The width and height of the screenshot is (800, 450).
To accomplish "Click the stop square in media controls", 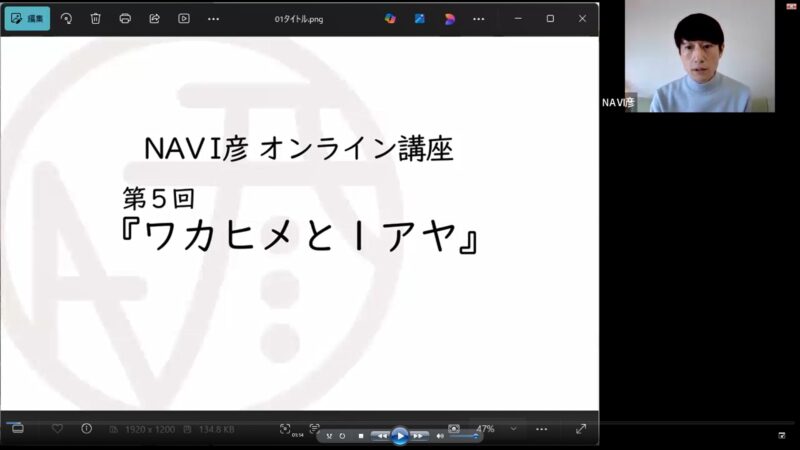I will click(x=361, y=436).
